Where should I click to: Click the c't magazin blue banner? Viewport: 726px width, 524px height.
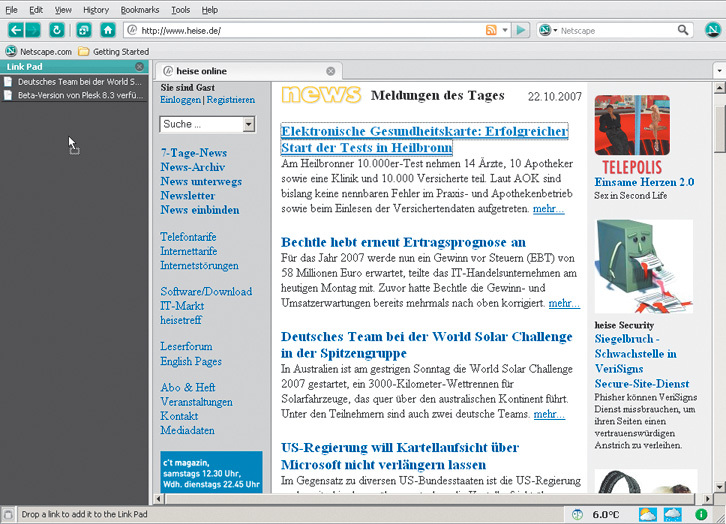(x=211, y=472)
